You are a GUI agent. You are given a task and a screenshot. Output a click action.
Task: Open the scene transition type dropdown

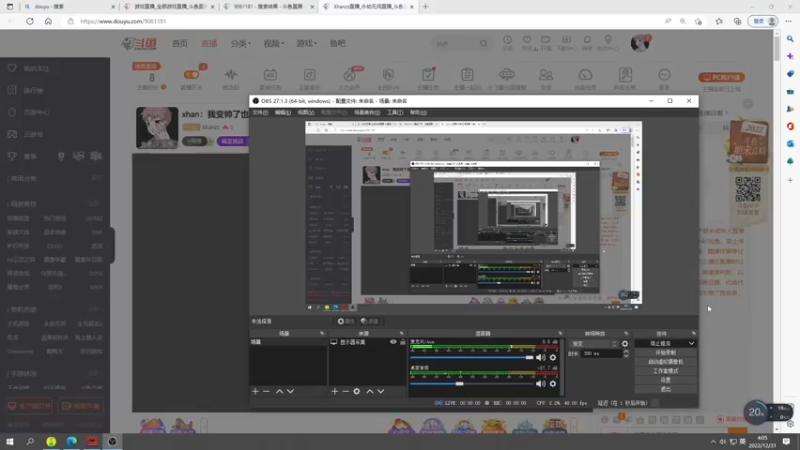[593, 344]
